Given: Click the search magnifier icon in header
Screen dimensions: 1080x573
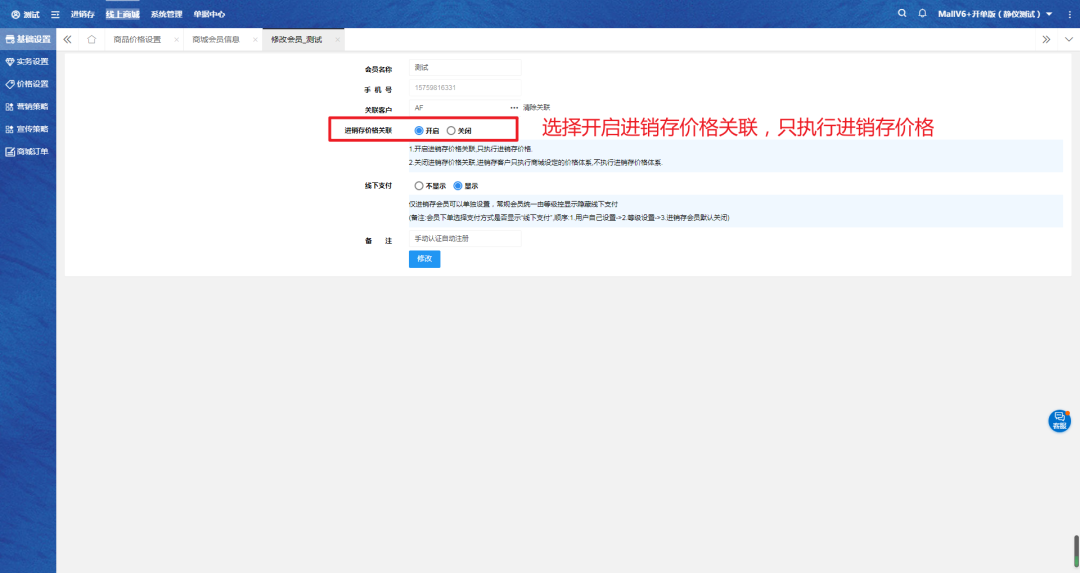Looking at the screenshot, I should coord(902,13).
